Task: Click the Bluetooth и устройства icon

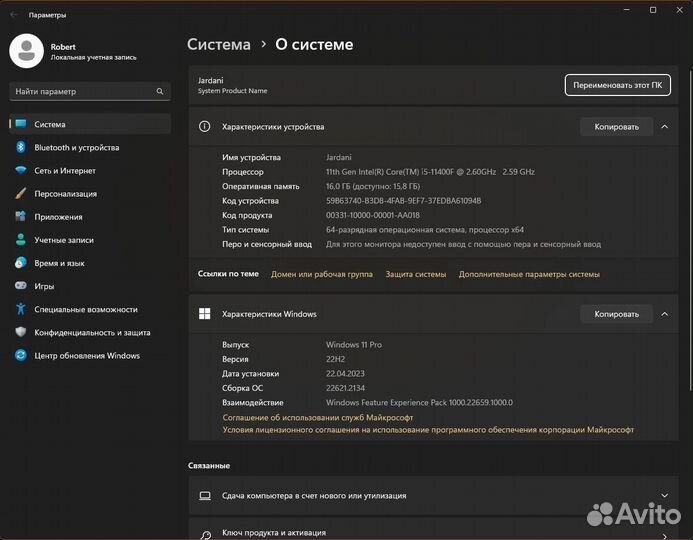Action: pos(21,147)
